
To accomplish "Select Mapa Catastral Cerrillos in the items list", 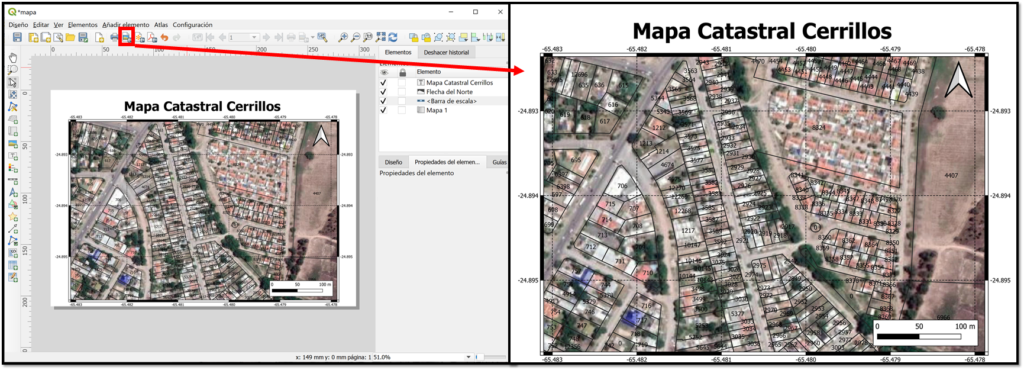I will tap(460, 83).
